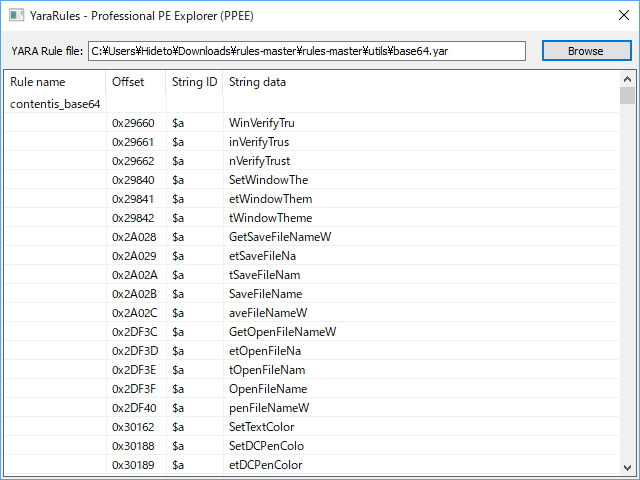Select the contentis_base64 rule row

coord(55,104)
